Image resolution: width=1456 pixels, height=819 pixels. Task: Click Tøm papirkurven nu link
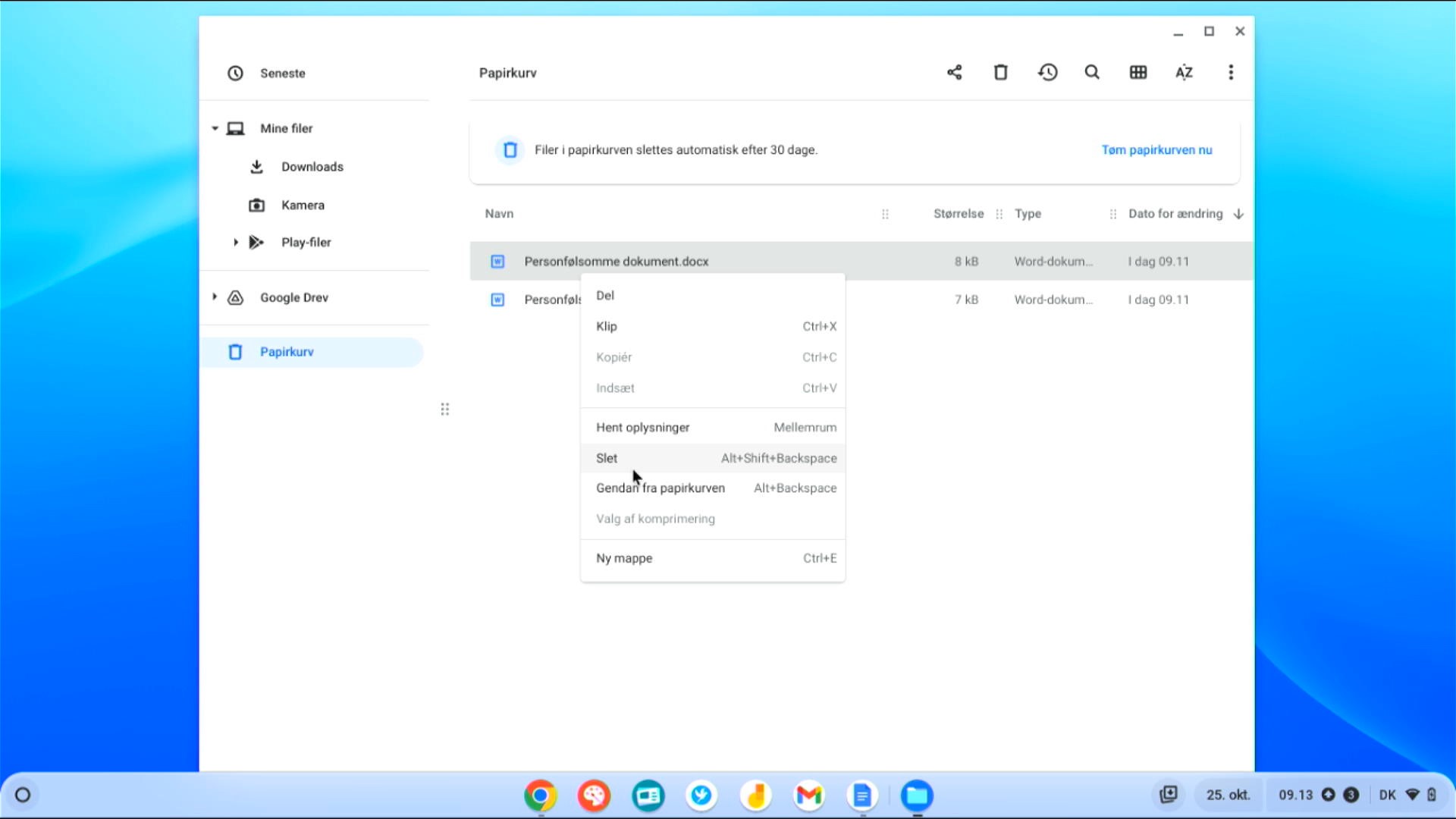(x=1156, y=150)
